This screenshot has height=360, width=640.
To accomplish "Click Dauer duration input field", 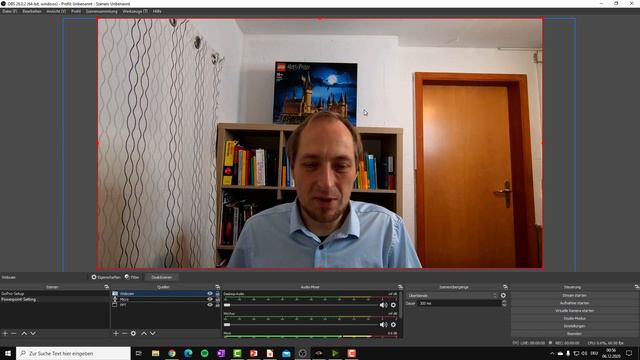I will [459, 303].
